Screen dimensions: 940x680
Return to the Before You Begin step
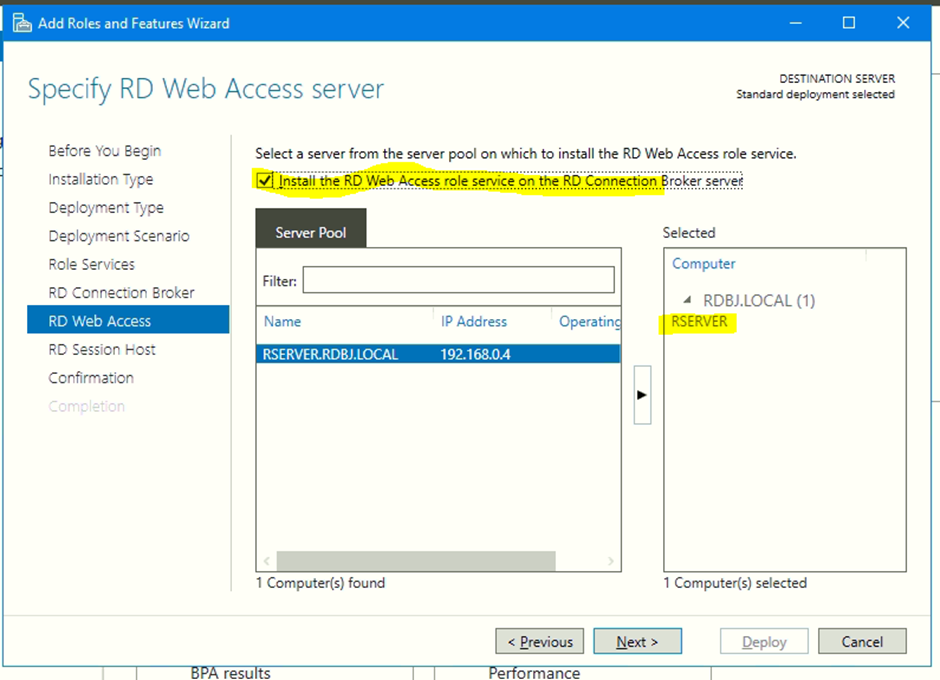coord(104,151)
